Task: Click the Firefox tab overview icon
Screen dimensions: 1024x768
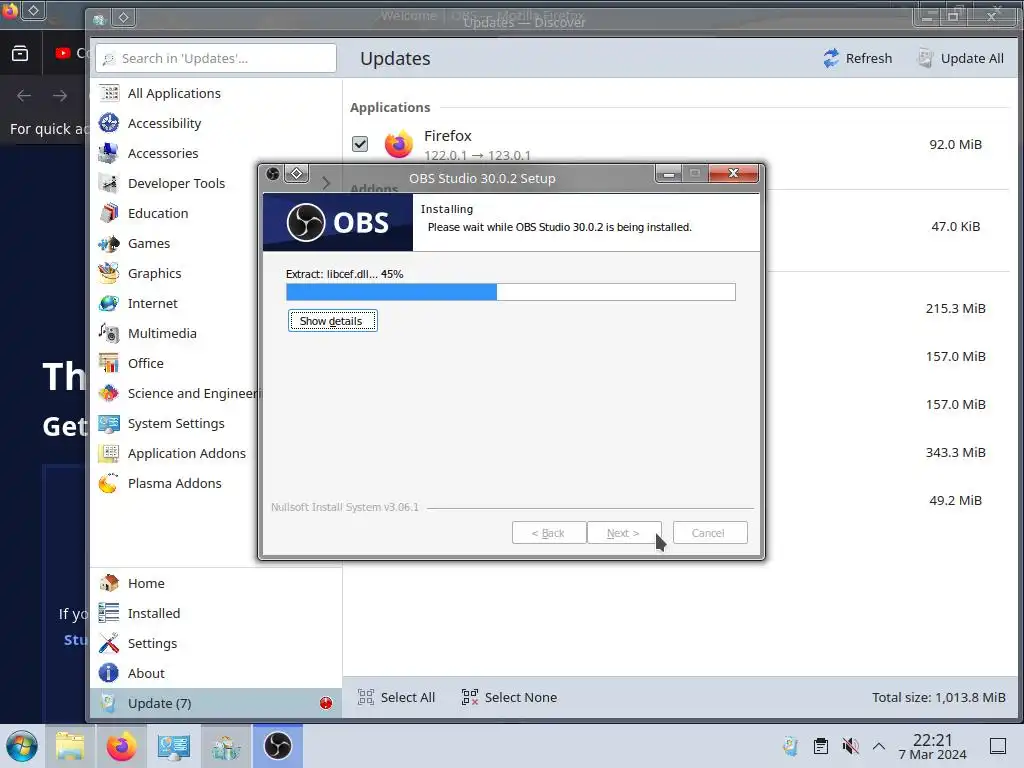Action: [20, 54]
